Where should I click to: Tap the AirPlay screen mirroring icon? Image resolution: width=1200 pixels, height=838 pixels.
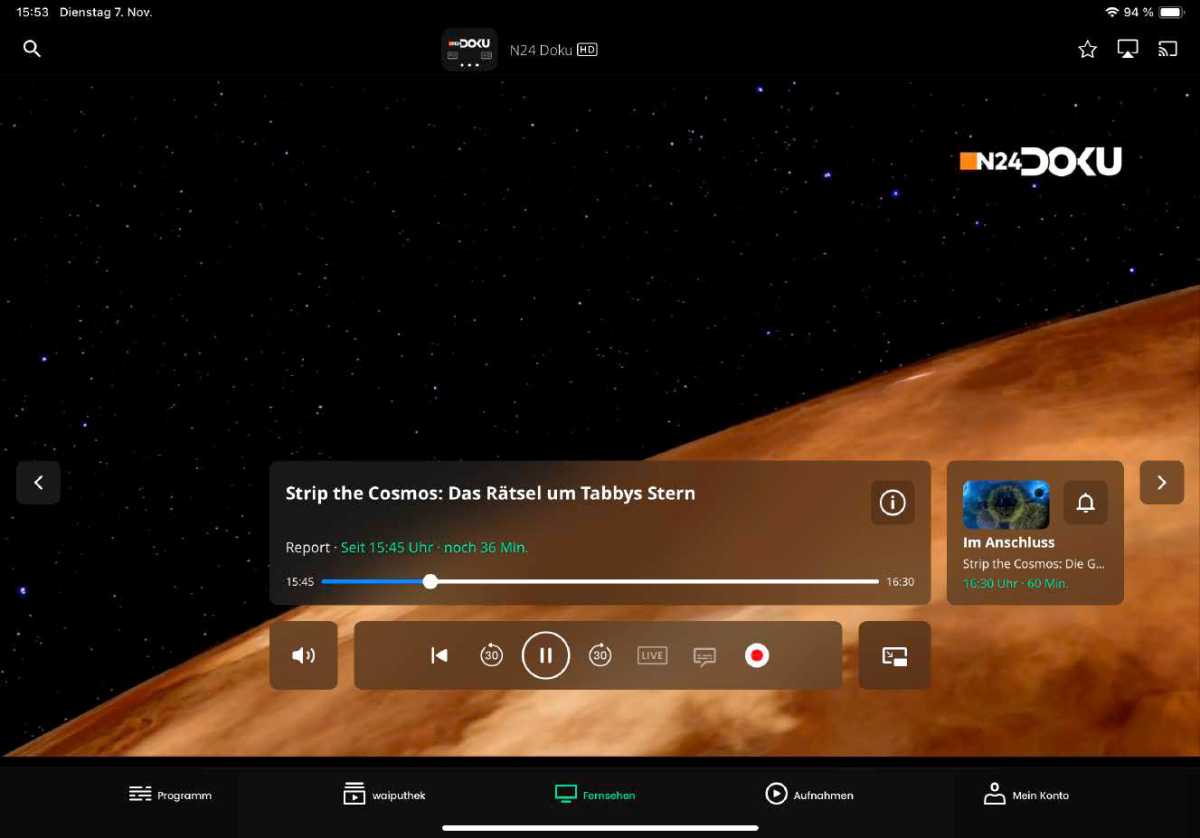click(x=1127, y=49)
